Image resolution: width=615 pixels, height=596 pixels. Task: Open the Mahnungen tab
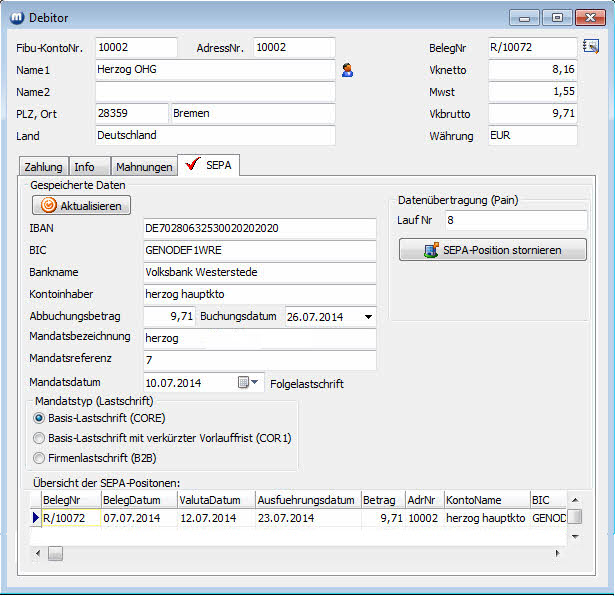(x=143, y=167)
